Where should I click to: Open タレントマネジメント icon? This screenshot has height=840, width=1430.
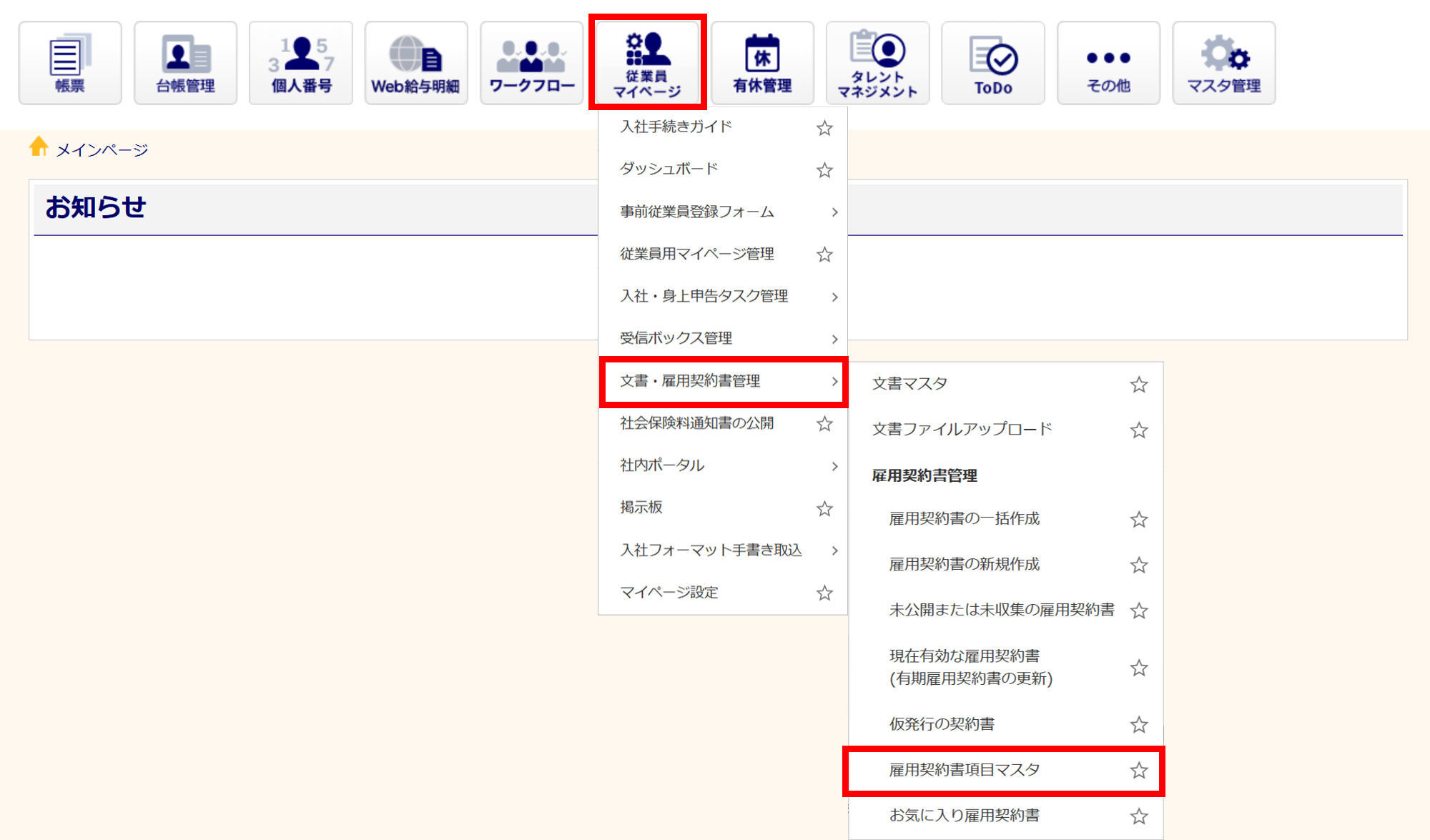[877, 63]
